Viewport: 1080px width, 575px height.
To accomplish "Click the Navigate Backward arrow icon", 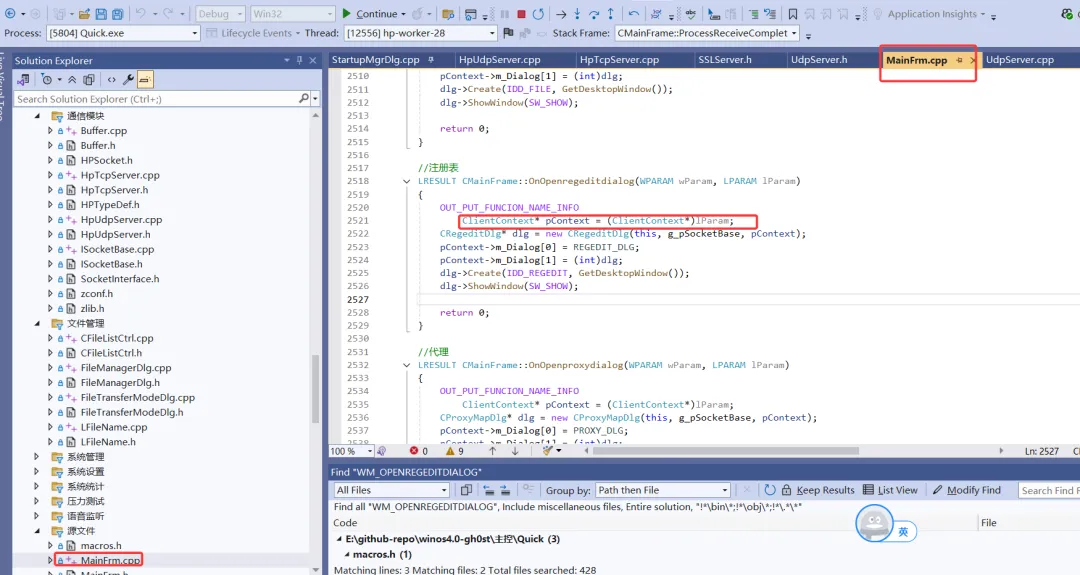I will (x=10, y=14).
